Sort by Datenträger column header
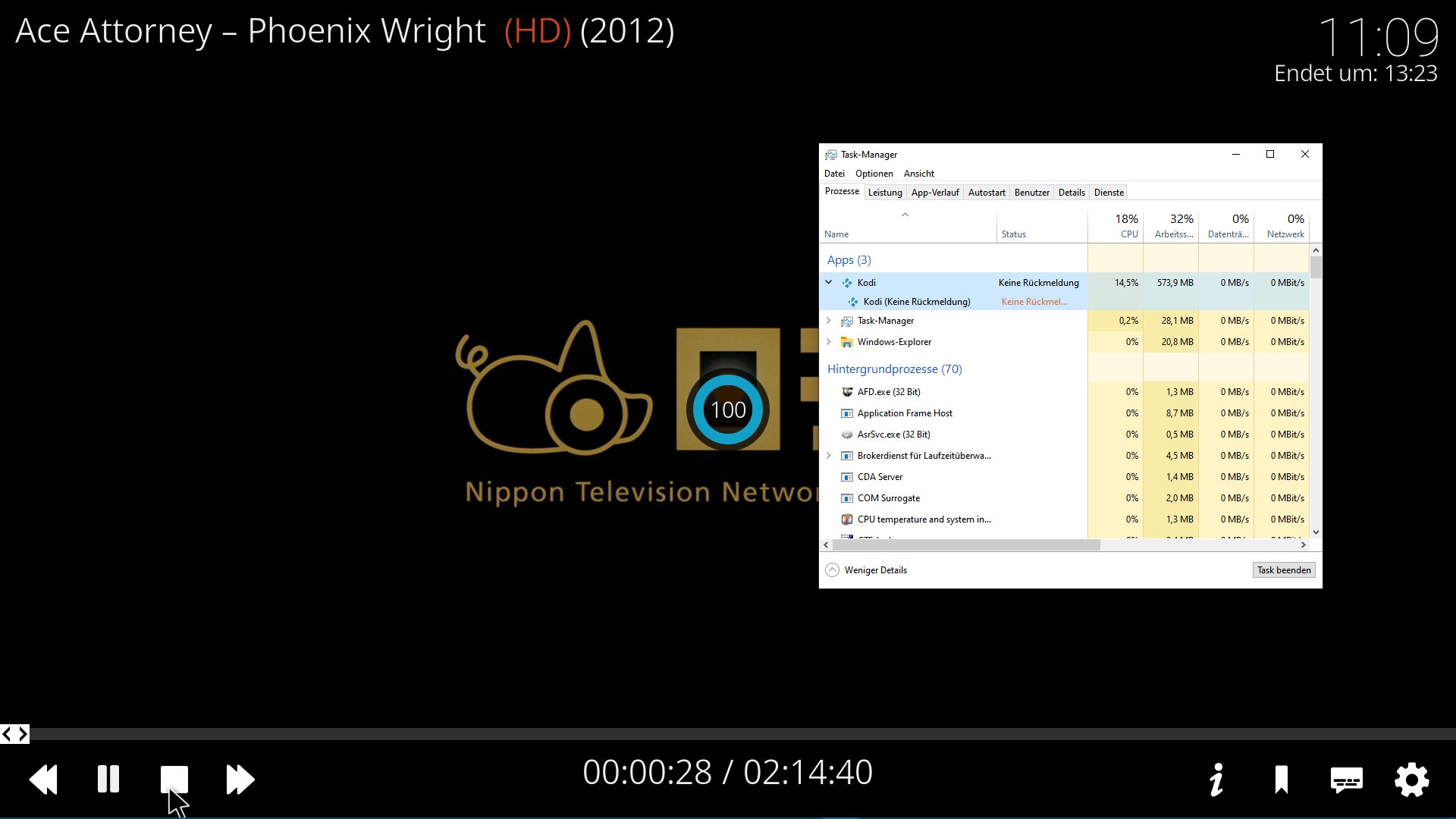The height and width of the screenshot is (819, 1456). click(1226, 227)
